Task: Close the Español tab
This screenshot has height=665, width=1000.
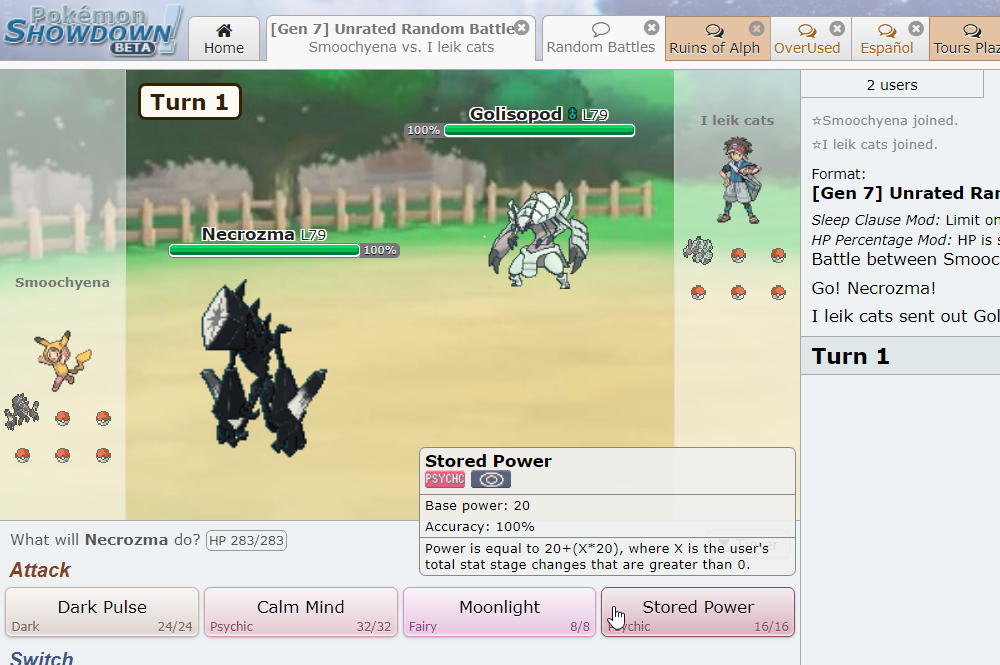Action: 916,28
